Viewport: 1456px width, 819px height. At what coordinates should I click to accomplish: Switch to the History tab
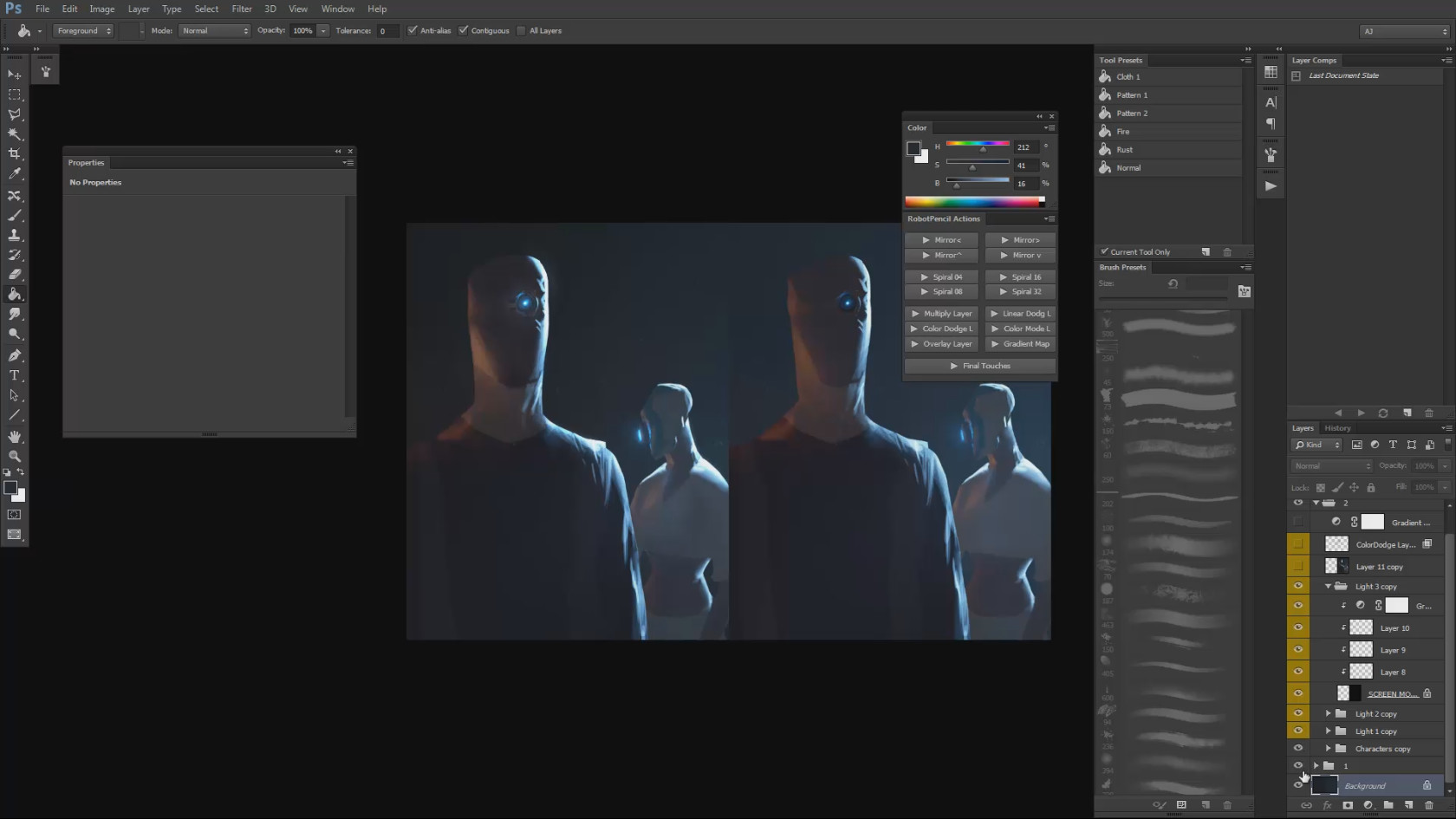click(1337, 428)
